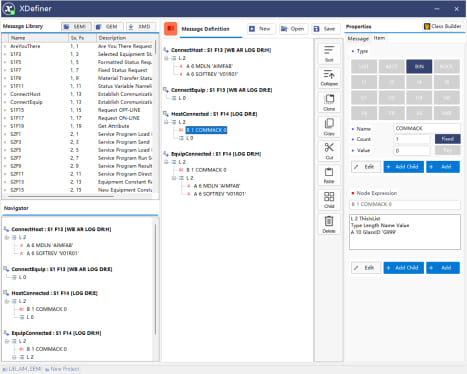Open the Message properties tab
Screen dimensions: 467x374
(358, 38)
